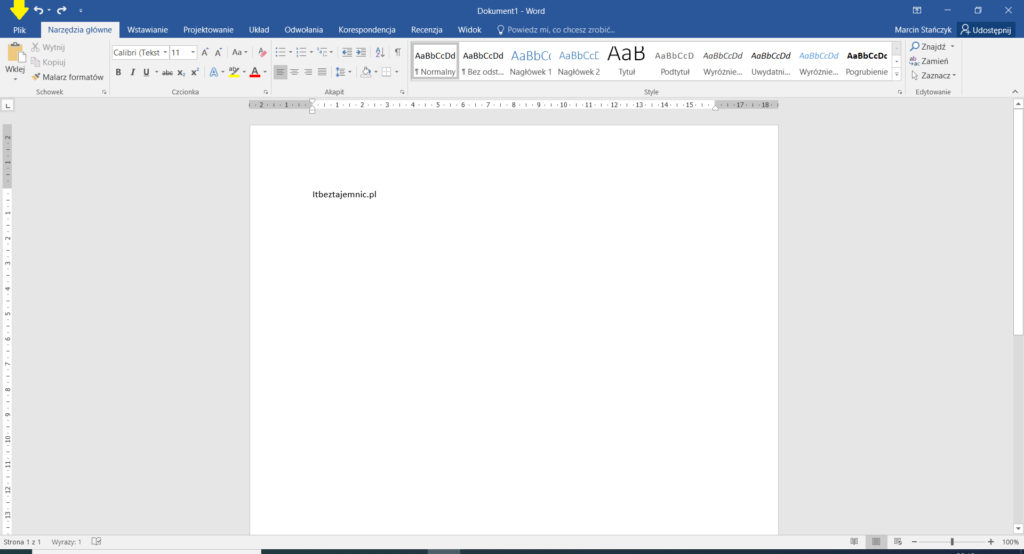Click the increase indent icon

coord(359,52)
